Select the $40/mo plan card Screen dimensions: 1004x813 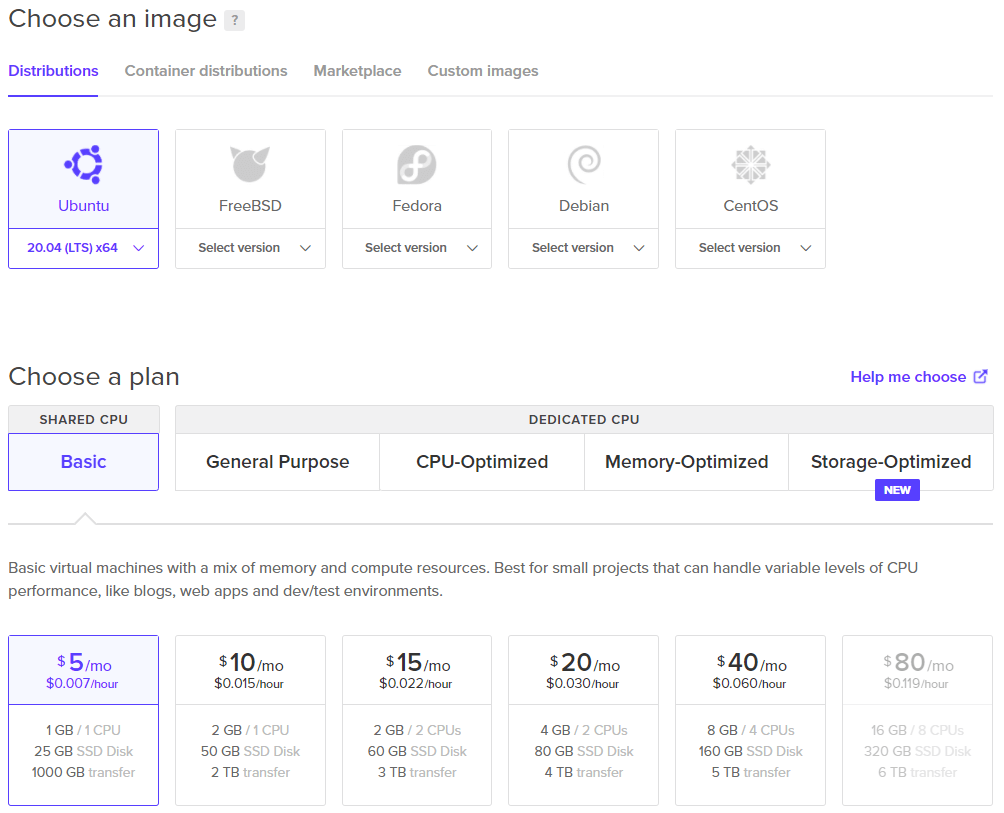coord(750,720)
